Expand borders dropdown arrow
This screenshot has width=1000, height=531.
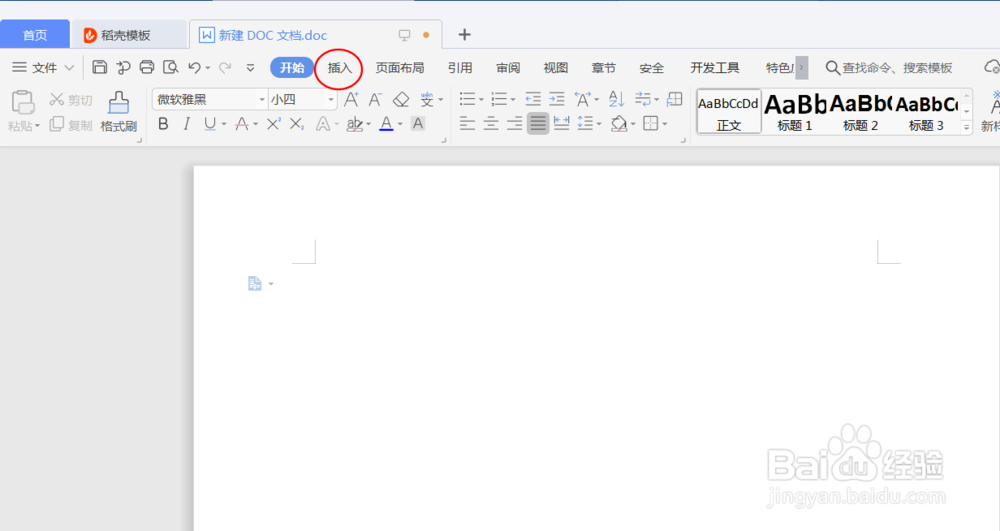pos(665,124)
